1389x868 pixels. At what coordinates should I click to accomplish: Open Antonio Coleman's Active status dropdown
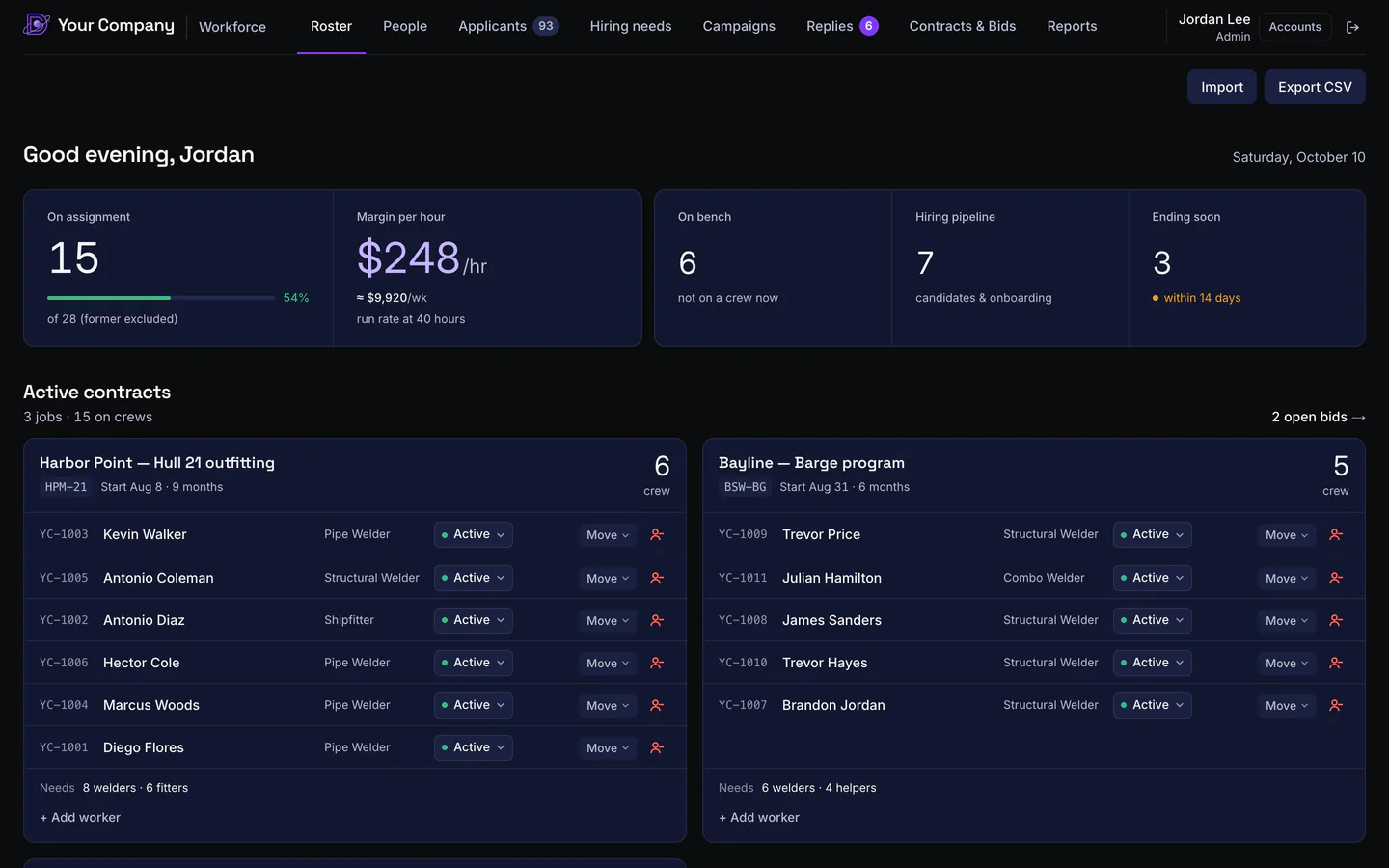[473, 578]
